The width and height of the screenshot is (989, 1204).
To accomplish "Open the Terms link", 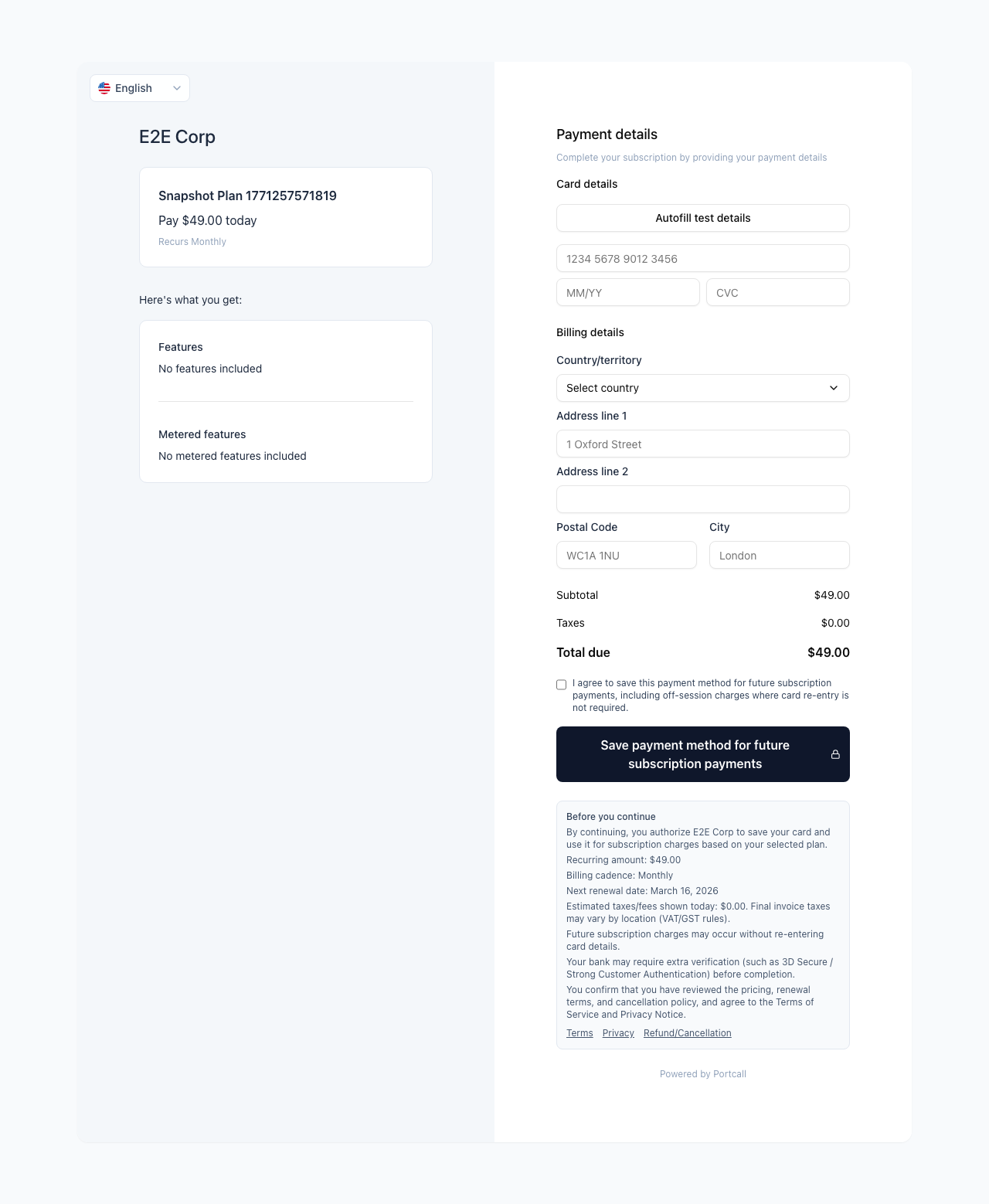I will click(x=579, y=1033).
